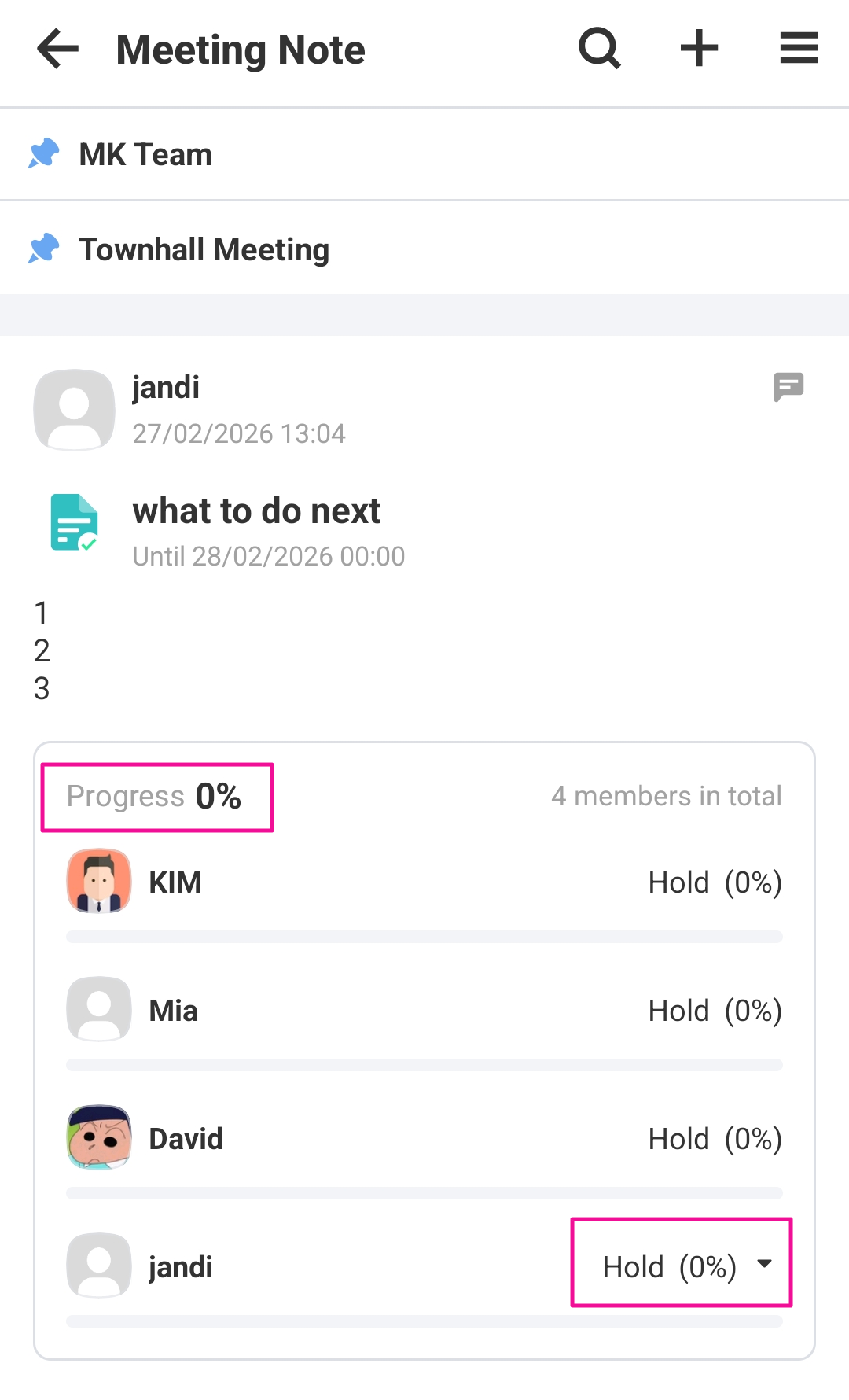Tap the teal to-do document icon
Screen dimensions: 849x1400
[x=74, y=522]
